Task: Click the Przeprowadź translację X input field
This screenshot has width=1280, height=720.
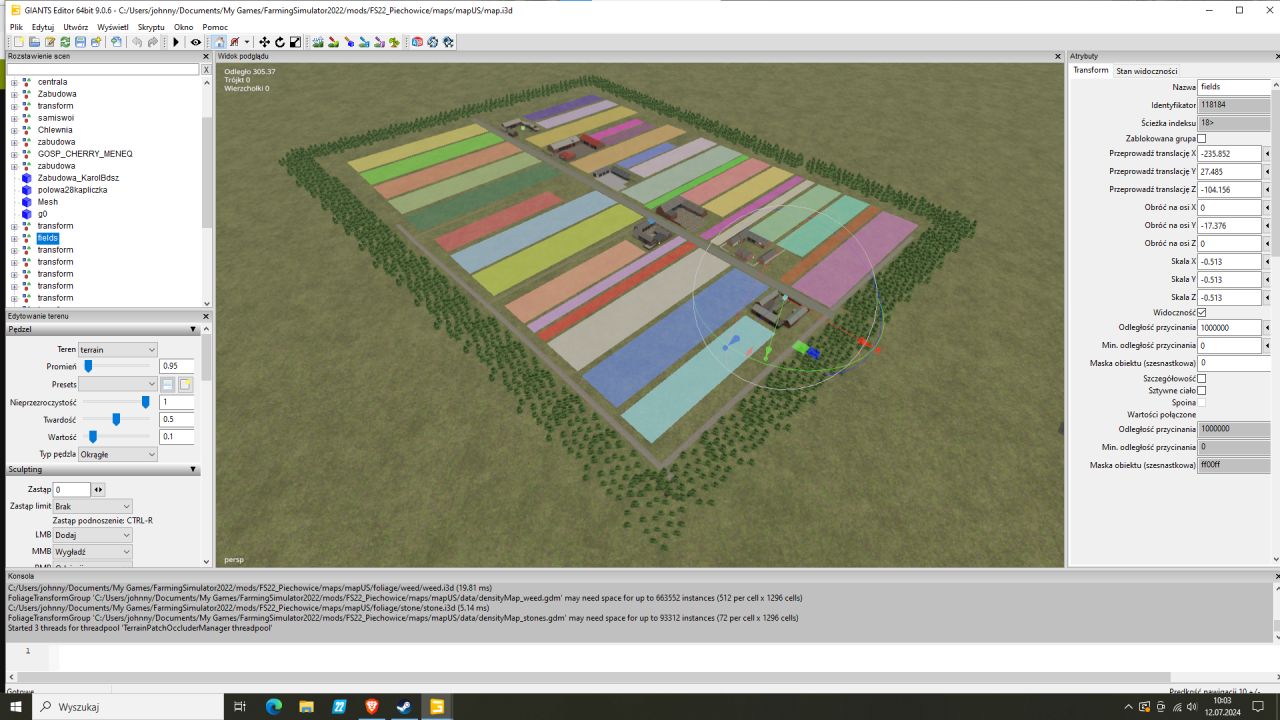Action: pyautogui.click(x=1229, y=154)
